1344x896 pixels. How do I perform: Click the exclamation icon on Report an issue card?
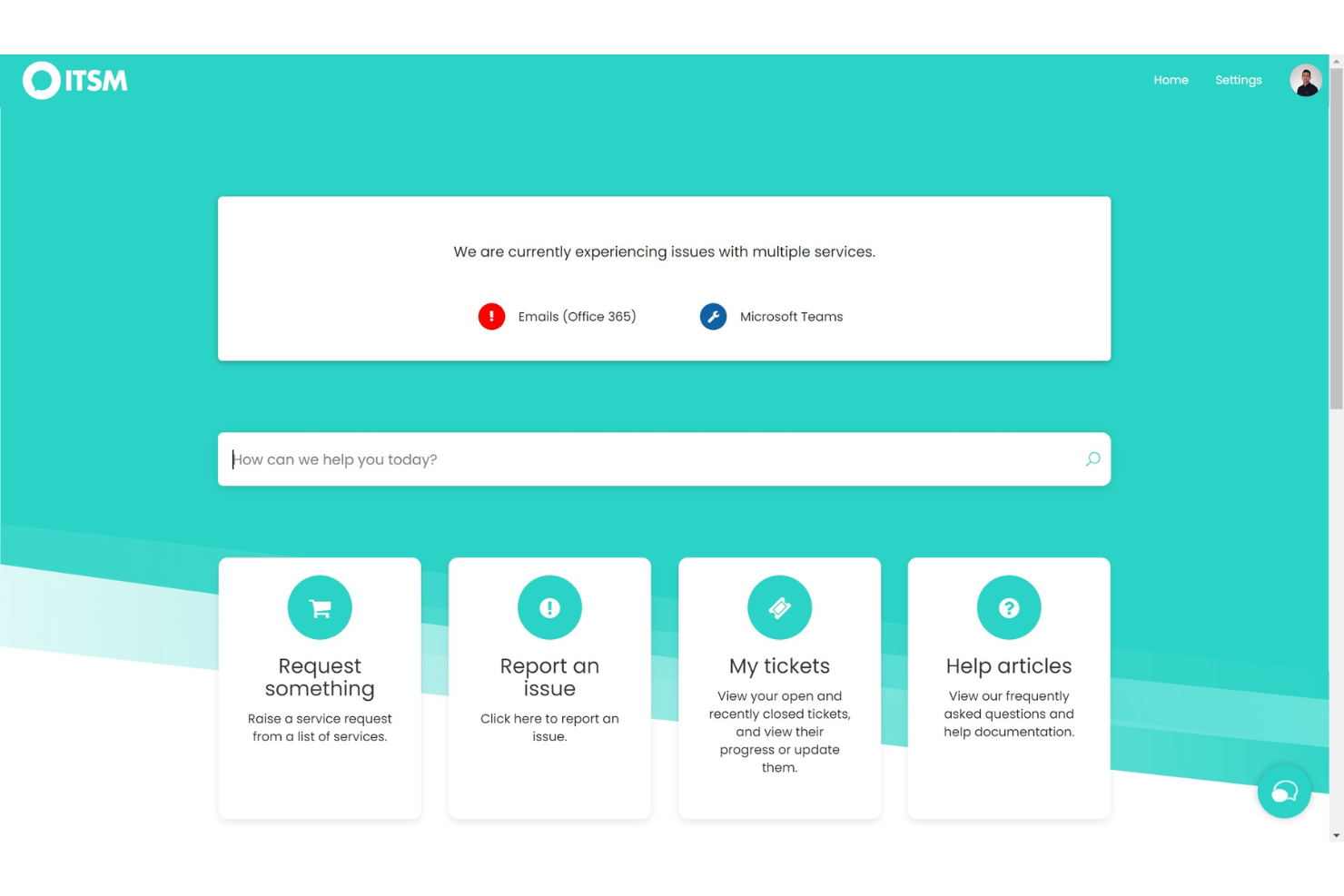(549, 606)
